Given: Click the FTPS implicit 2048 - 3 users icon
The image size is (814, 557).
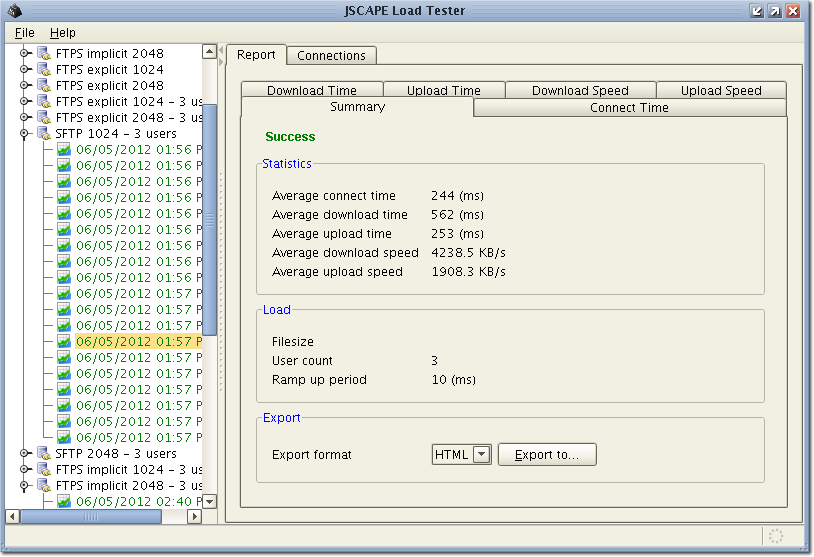Looking at the screenshot, I should pyautogui.click(x=44, y=486).
